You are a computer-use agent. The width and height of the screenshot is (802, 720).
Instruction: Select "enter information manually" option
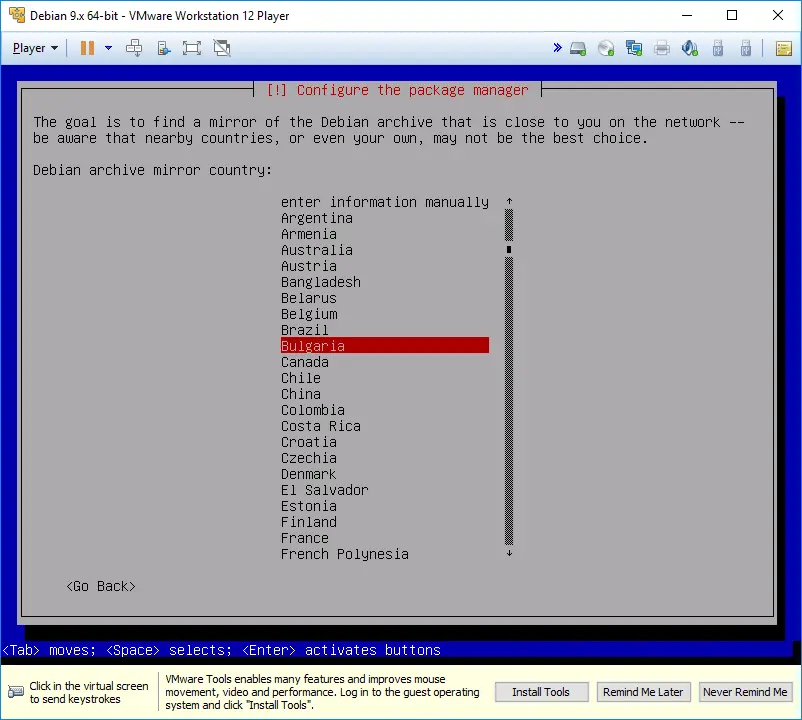385,202
